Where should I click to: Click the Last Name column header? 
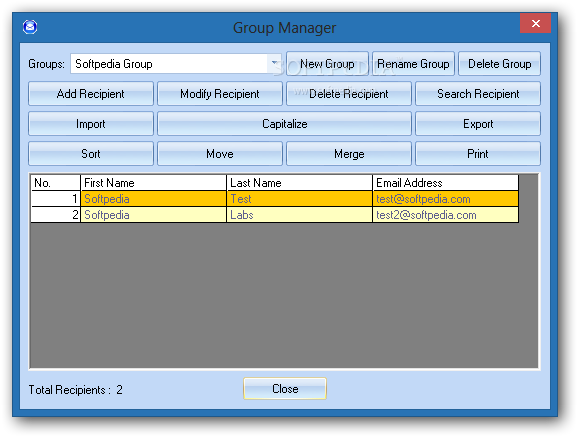[x=299, y=183]
